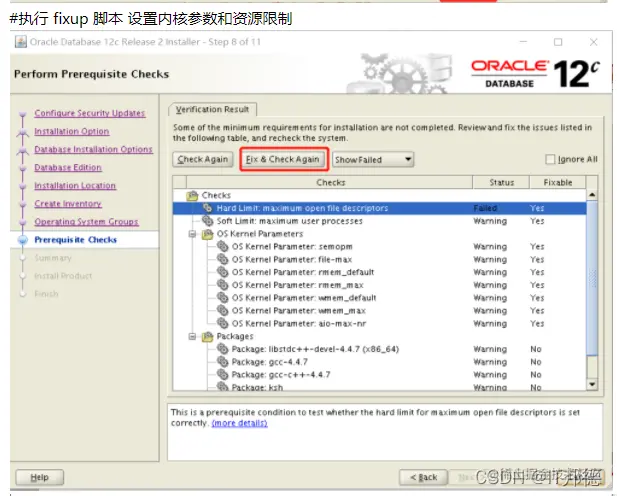Click the Check Again button
The image size is (617, 496).
[x=203, y=159]
